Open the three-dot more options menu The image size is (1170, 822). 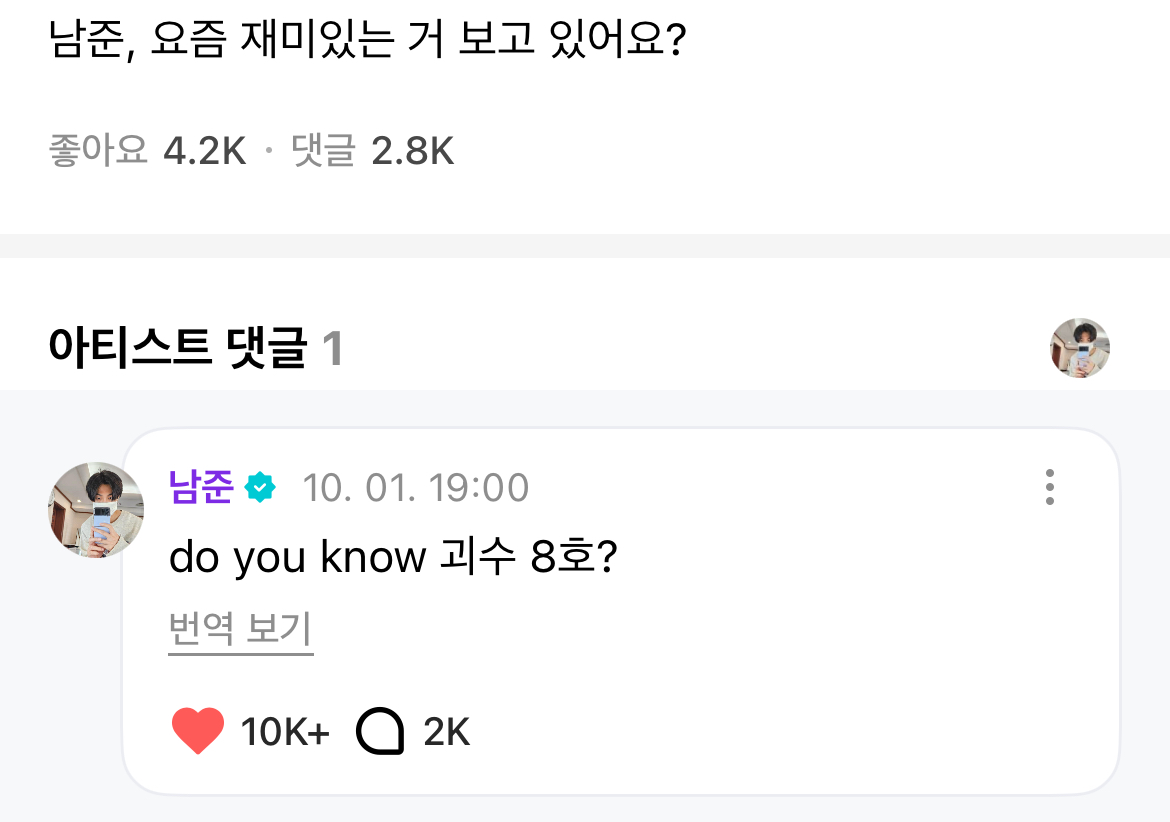click(x=1049, y=487)
